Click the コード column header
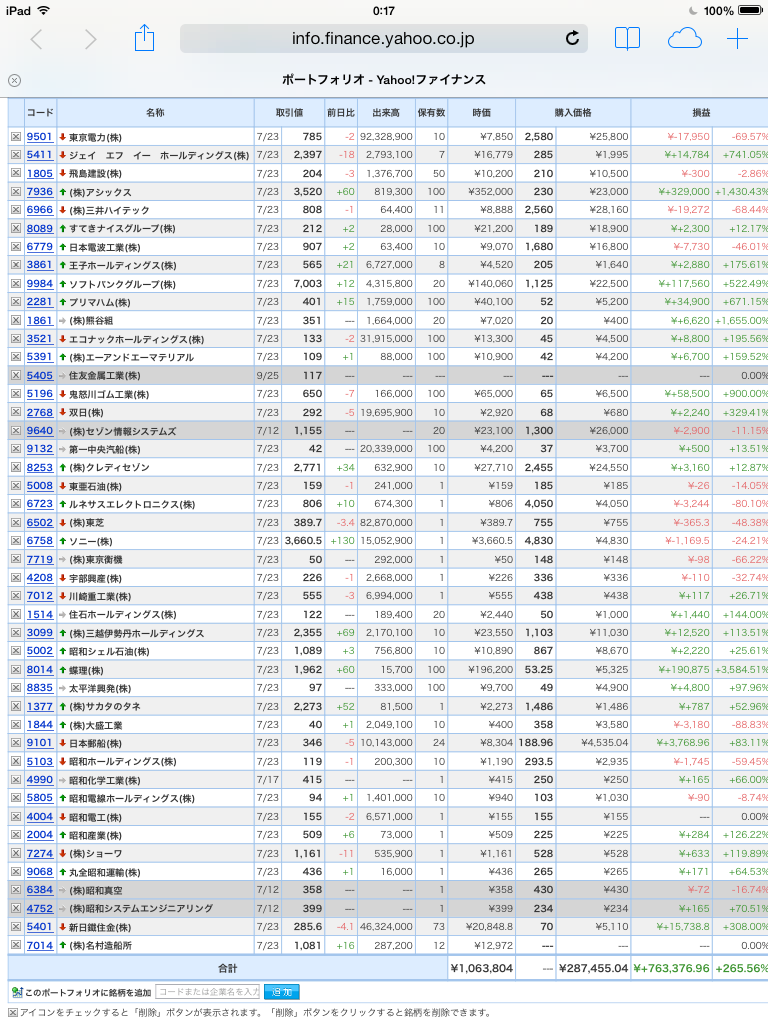Screen dimensions: 768x1024 [x=40, y=112]
